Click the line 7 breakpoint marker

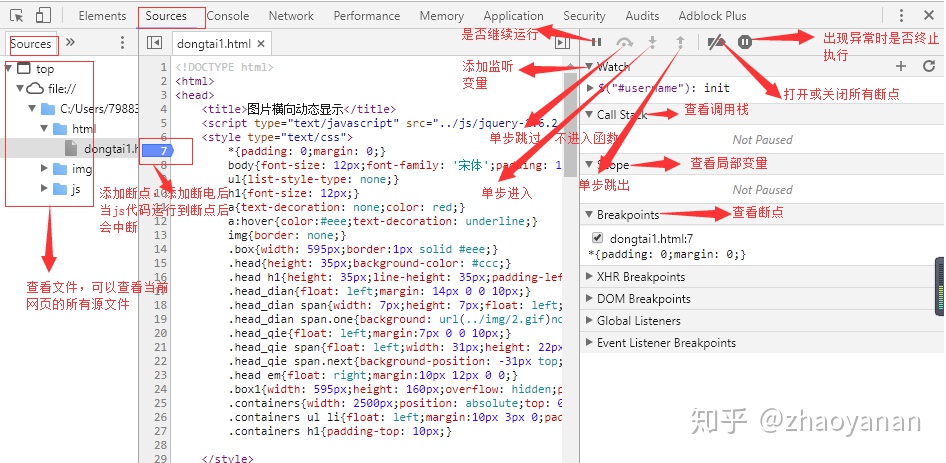[157, 150]
